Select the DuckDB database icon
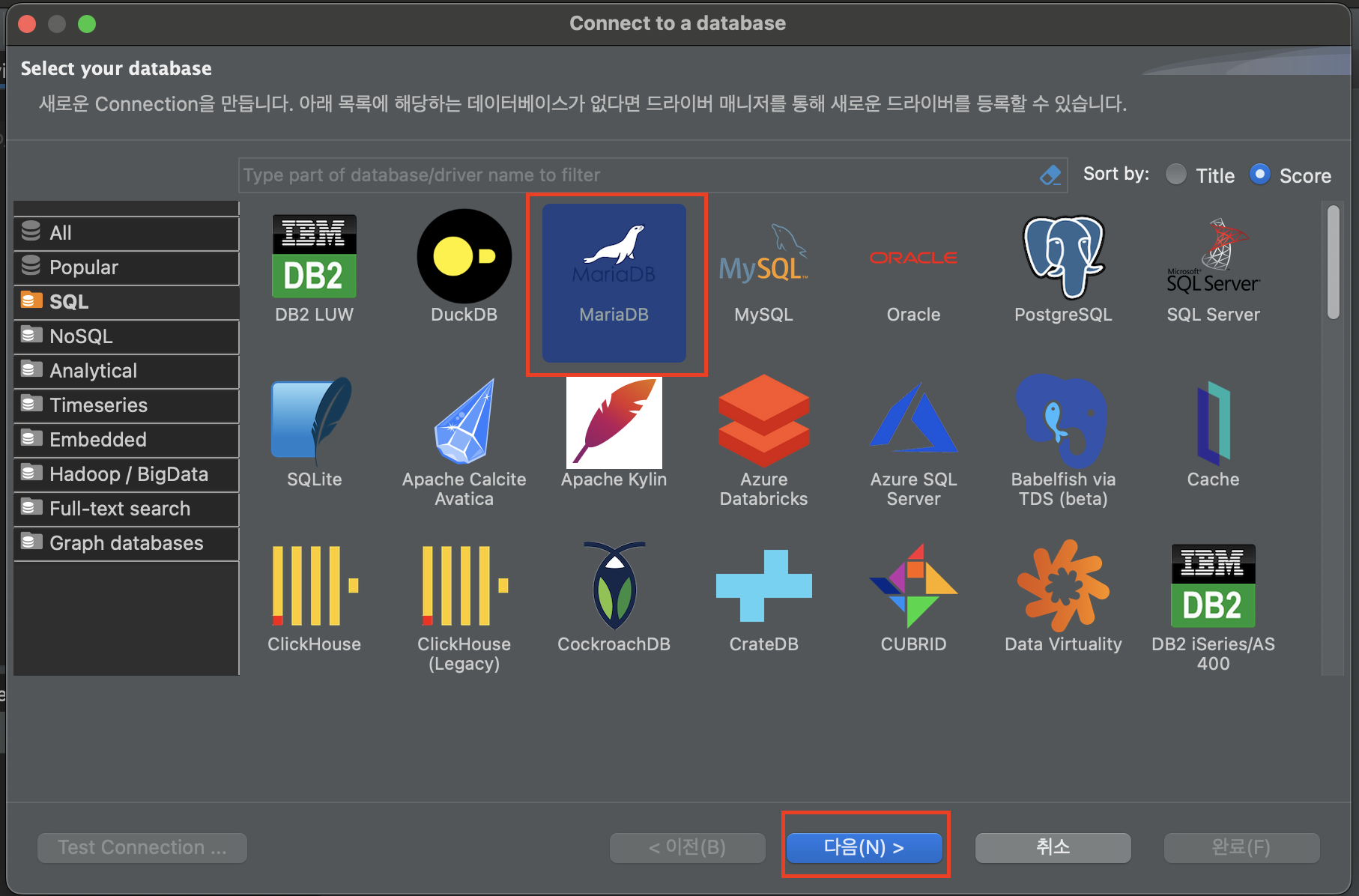This screenshot has height=896, width=1359. [x=464, y=256]
